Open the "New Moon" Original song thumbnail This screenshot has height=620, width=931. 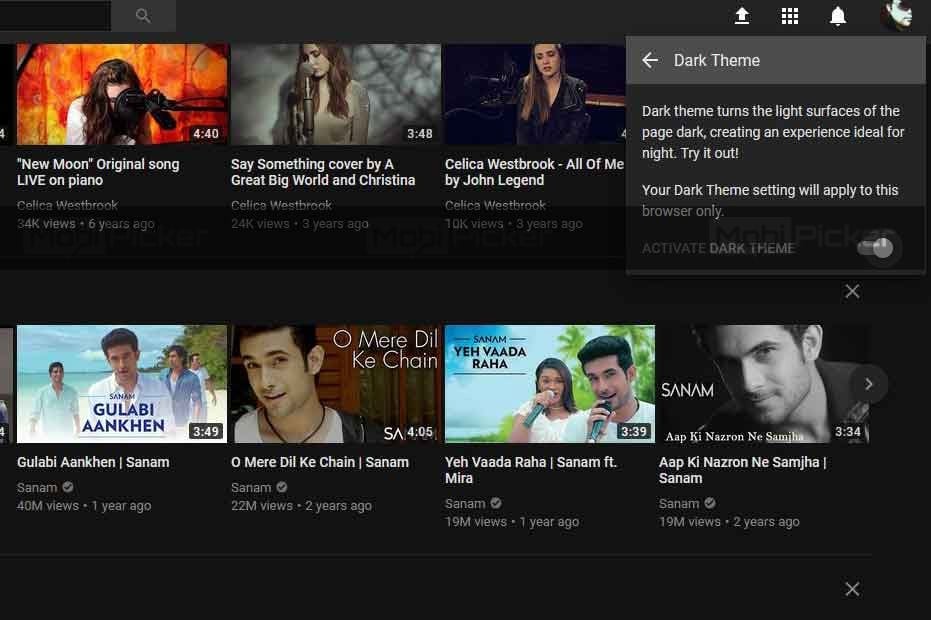click(x=122, y=94)
